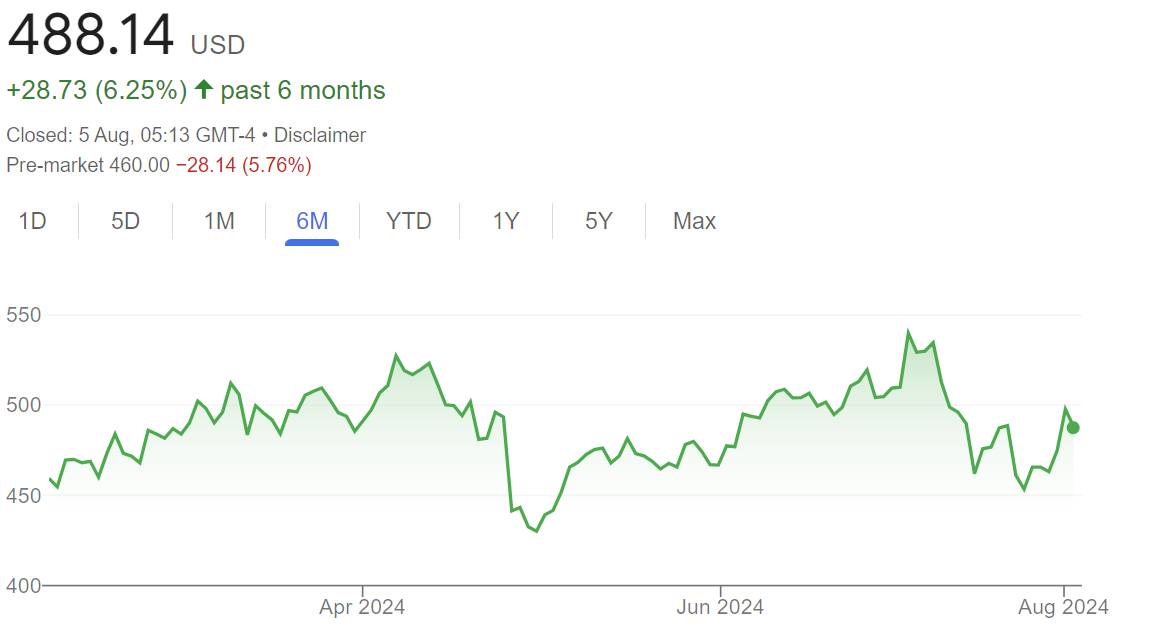Open the 1M chart range

219,221
